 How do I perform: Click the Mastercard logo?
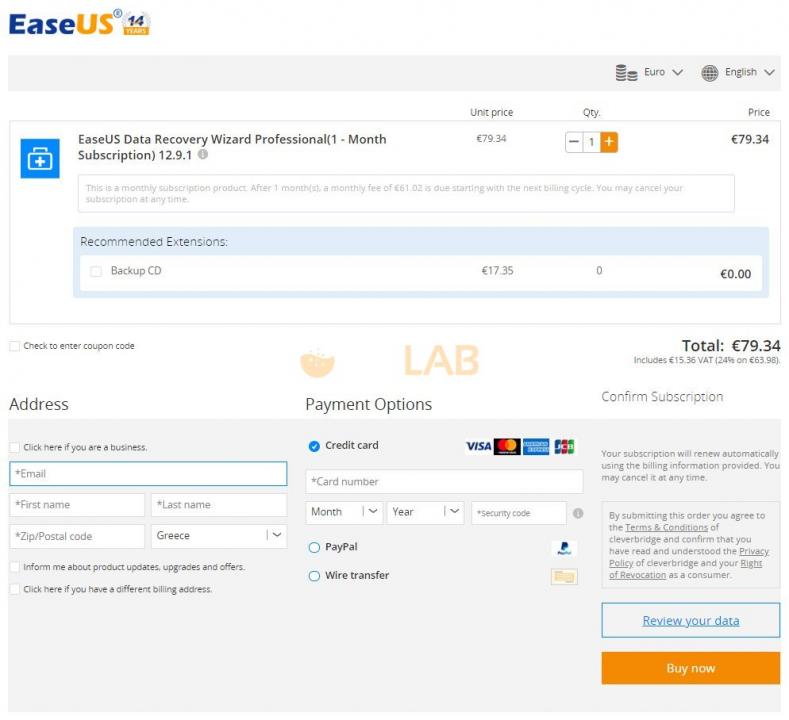coord(507,446)
